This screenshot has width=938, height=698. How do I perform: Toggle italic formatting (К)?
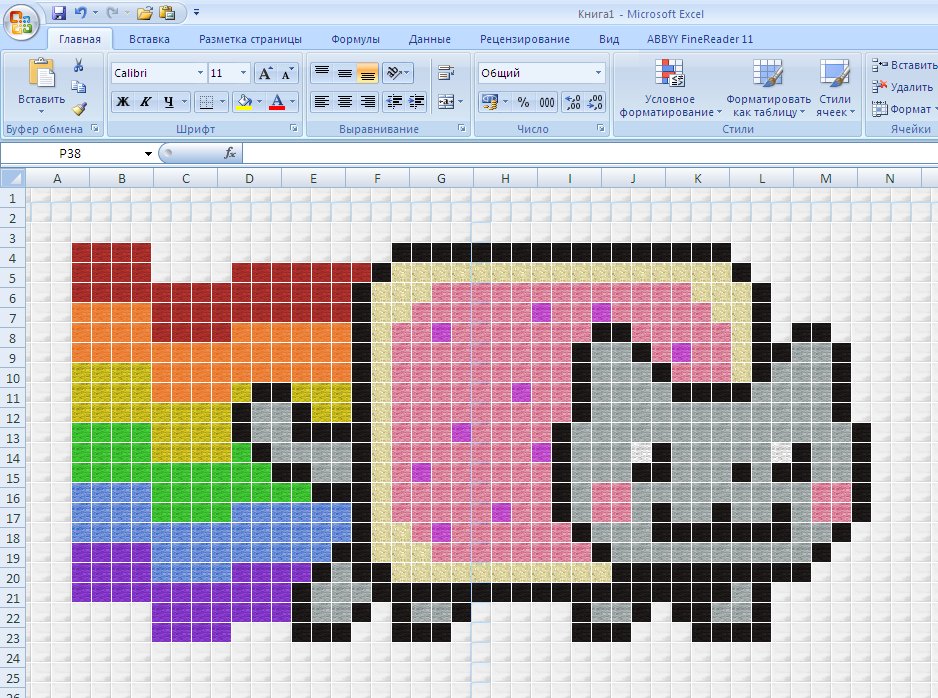[145, 102]
